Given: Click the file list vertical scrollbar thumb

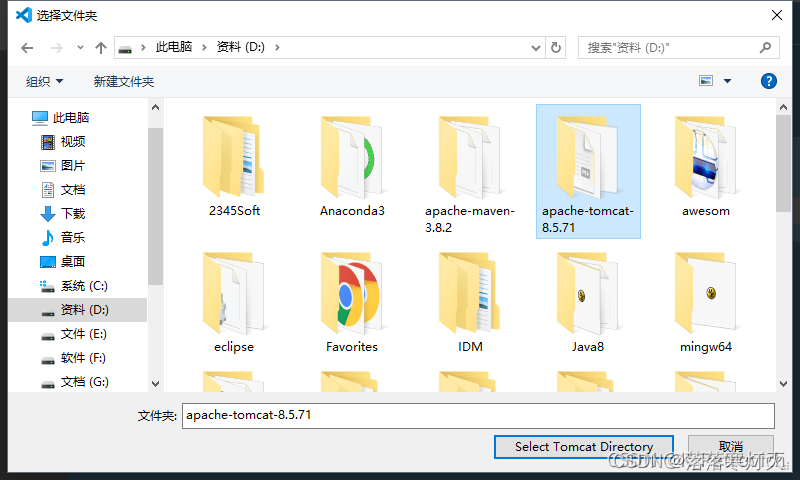Looking at the screenshot, I should (x=783, y=163).
